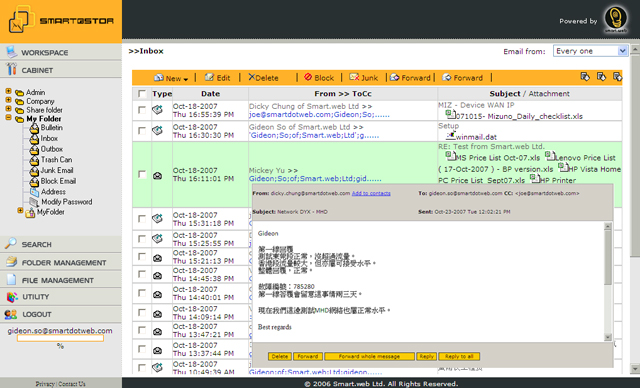Open the Address book item
Screen dimensions: 640x388
[53, 191]
